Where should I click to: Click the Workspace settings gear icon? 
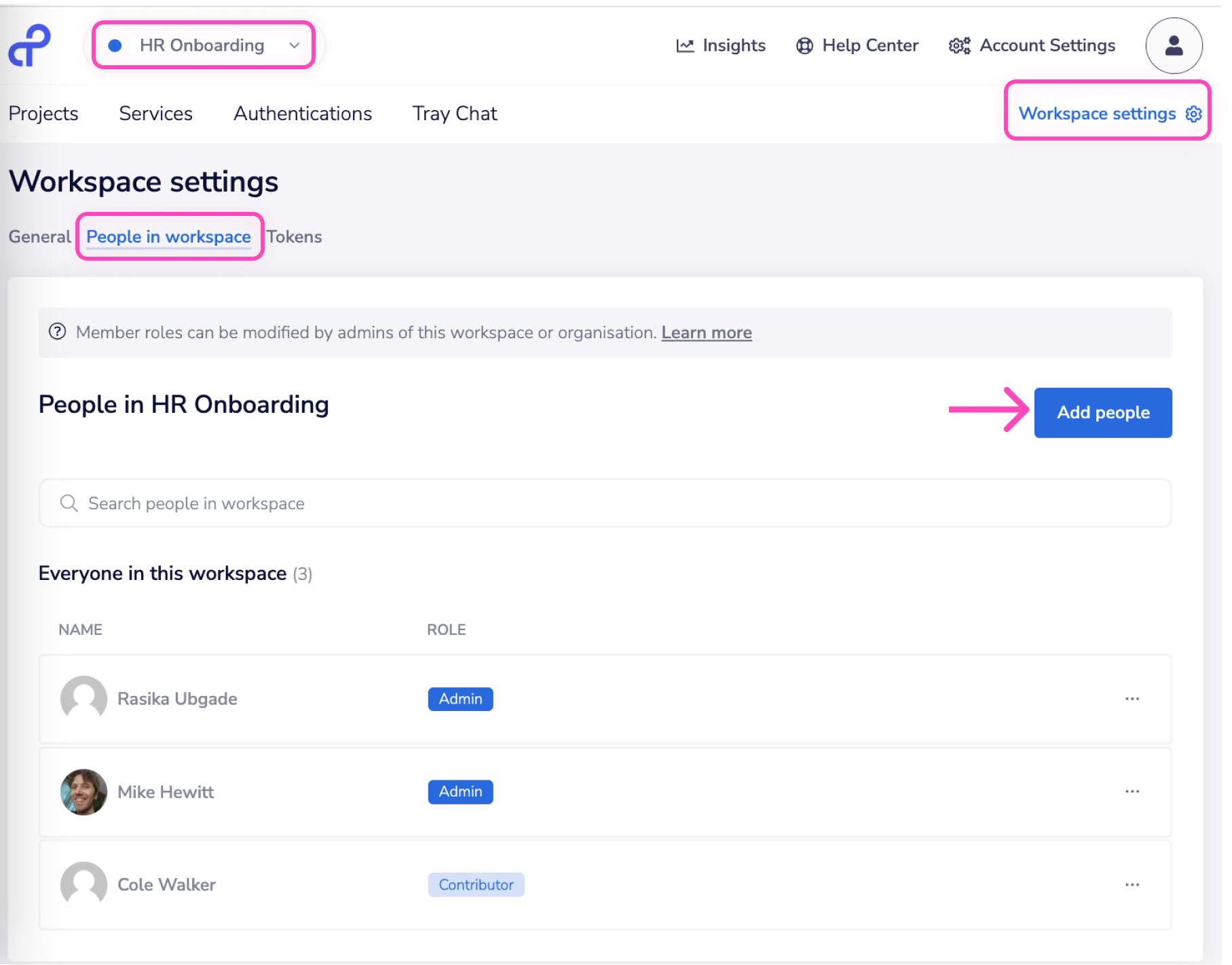click(x=1193, y=114)
